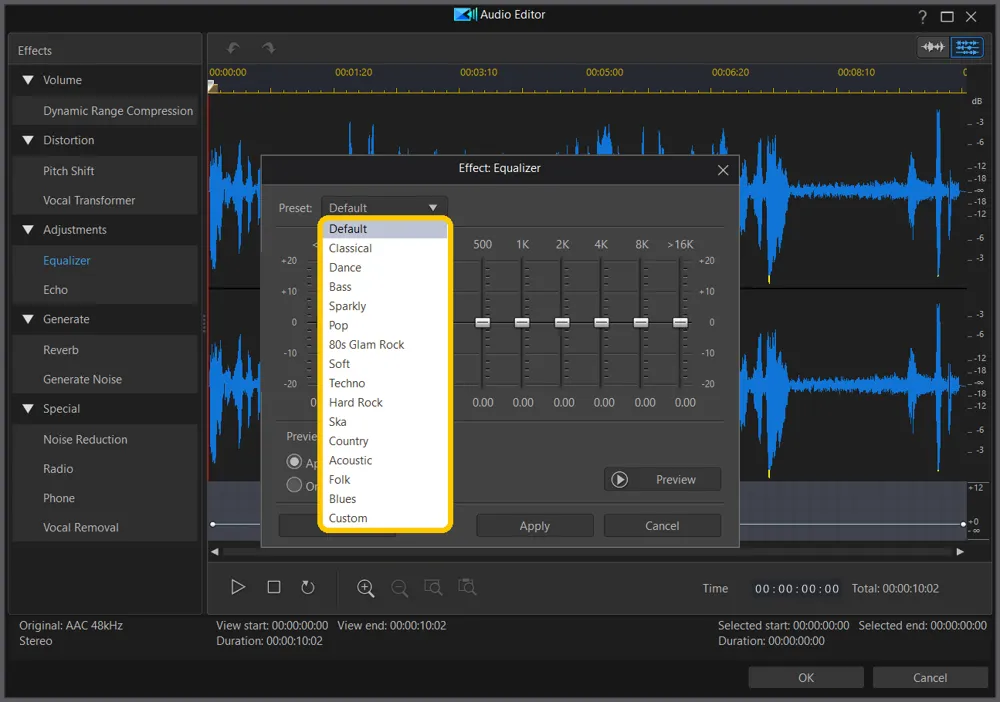Choose the Blues preset
Viewport: 1000px width, 702px height.
coord(385,499)
